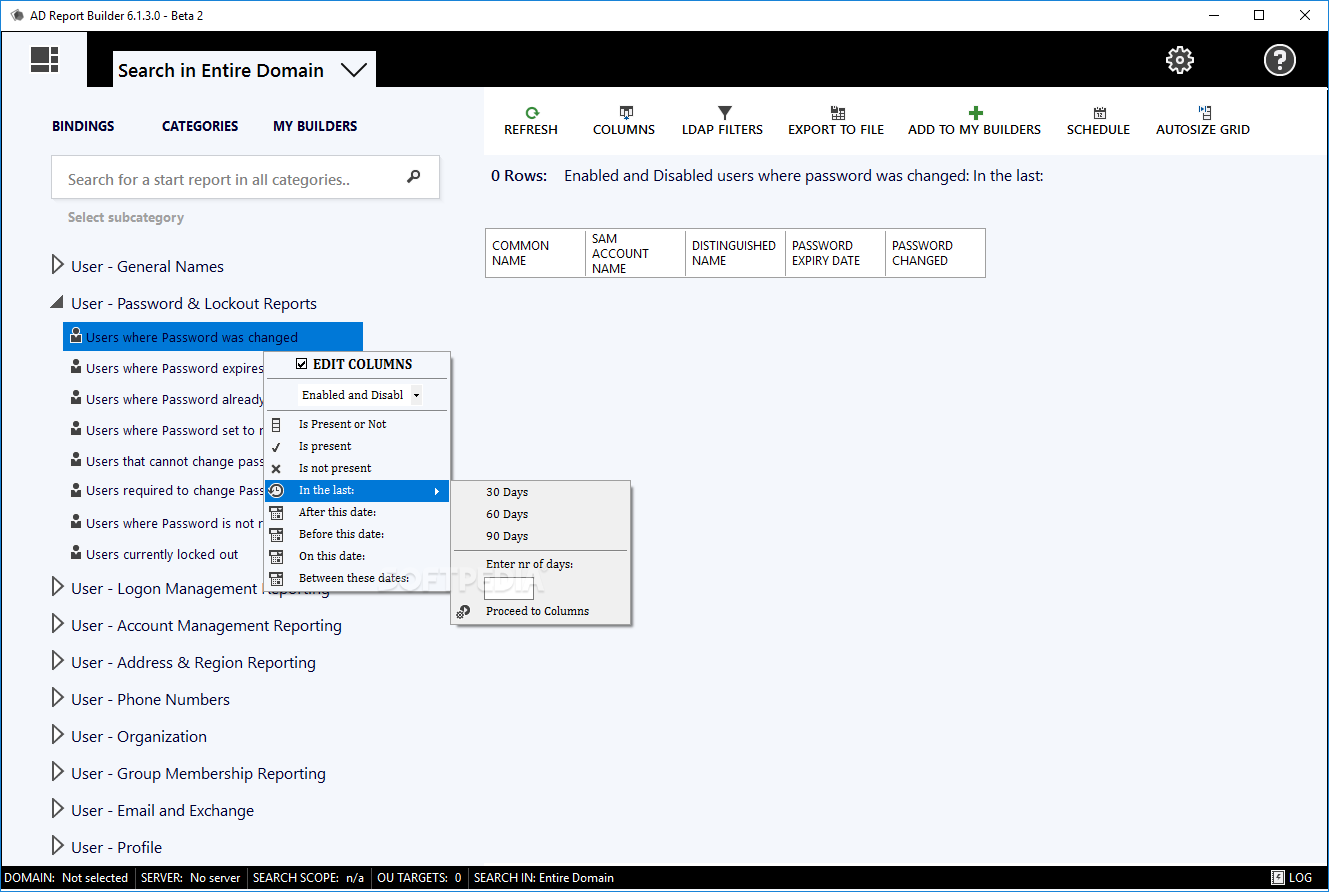Screen dimensions: 1329x892
Task: Click the X icon for Is not present
Action: coord(276,468)
